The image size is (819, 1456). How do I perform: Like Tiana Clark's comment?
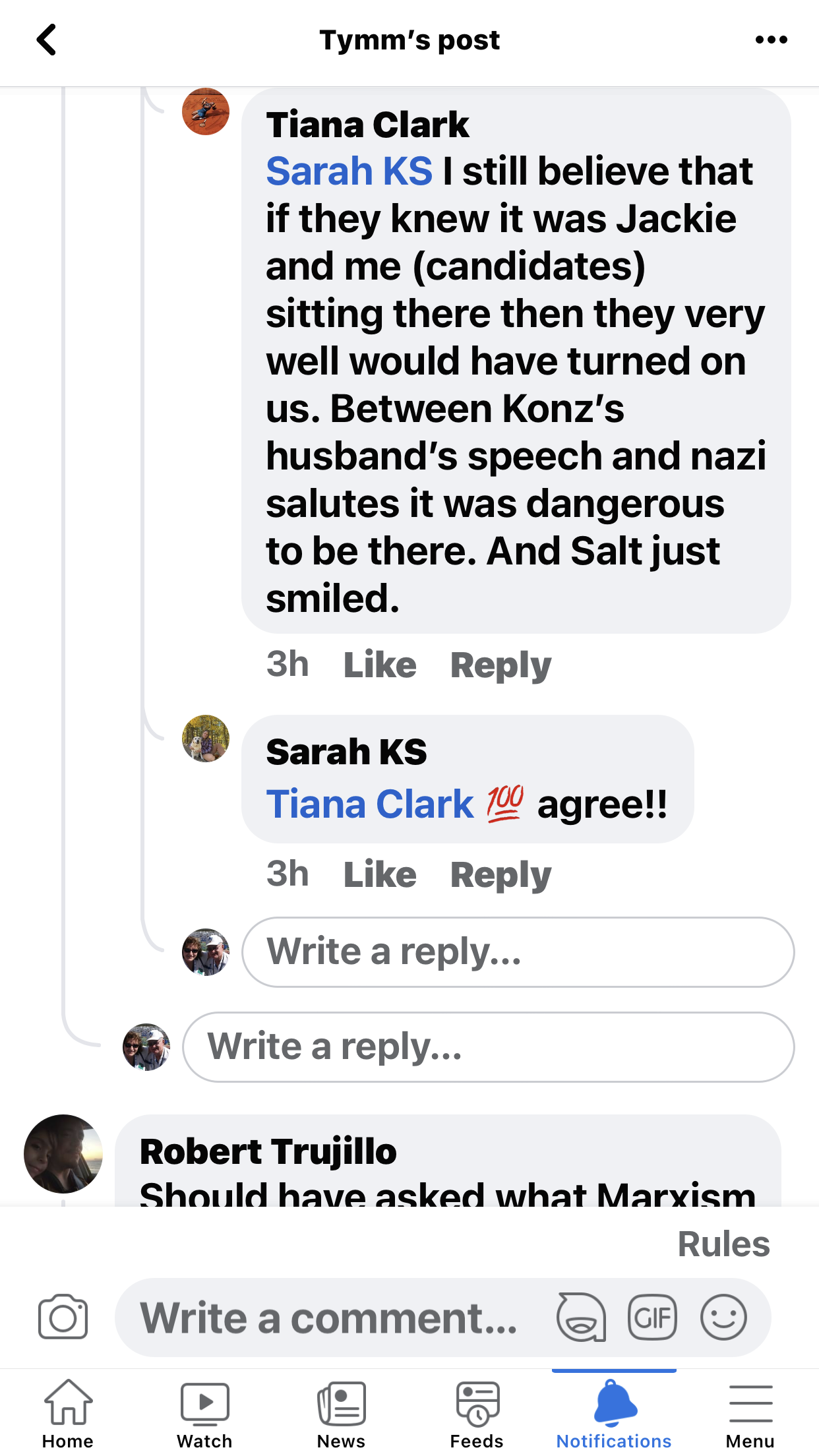[x=380, y=665]
